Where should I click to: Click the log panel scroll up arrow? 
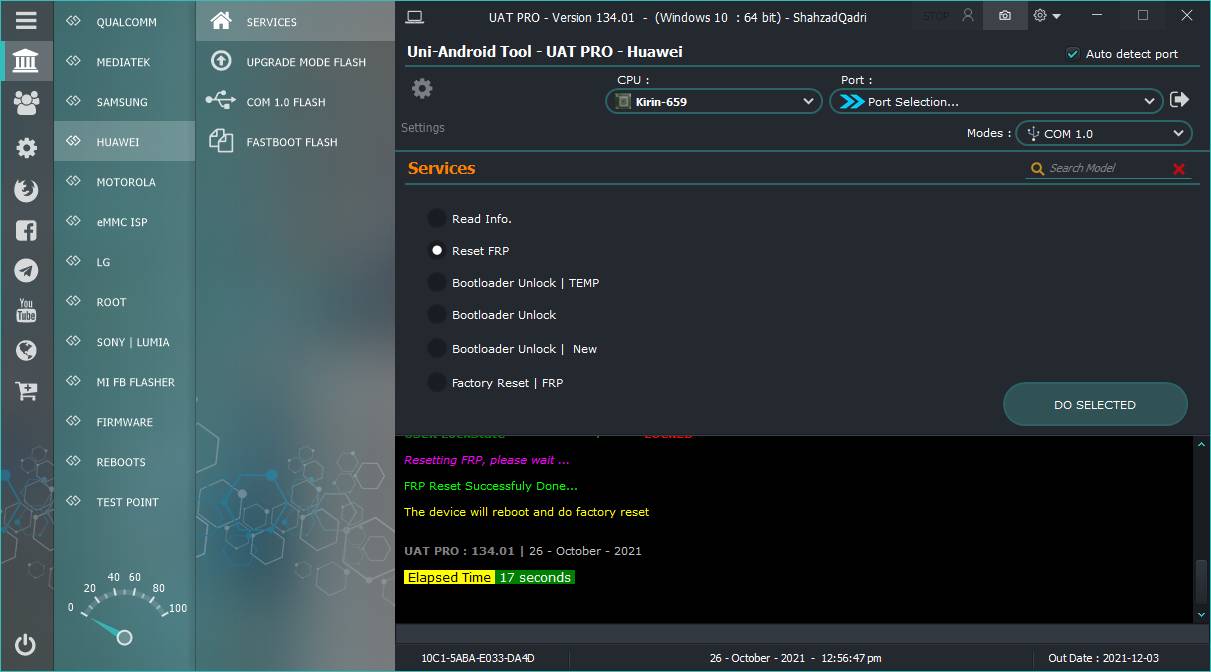1201,443
